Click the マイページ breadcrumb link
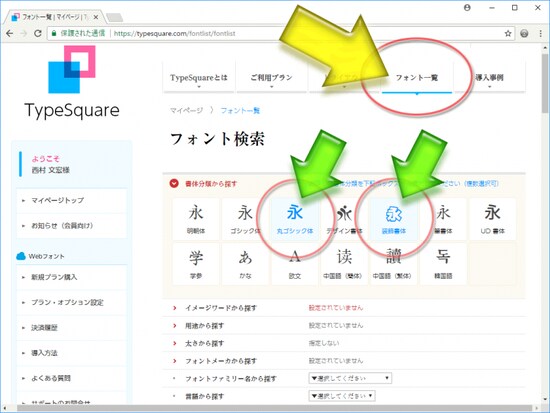Viewport: 550px width, 413px height. point(186,111)
